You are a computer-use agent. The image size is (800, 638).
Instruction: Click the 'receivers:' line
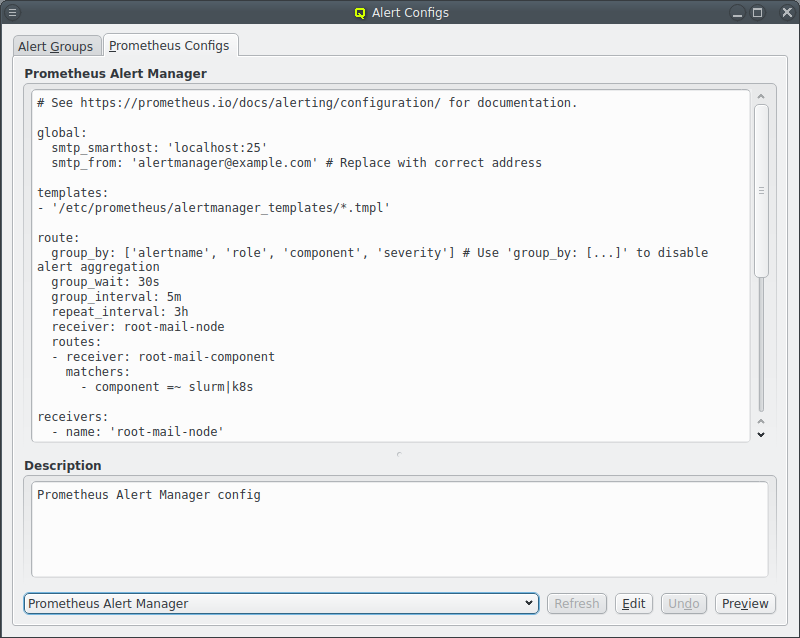(72, 417)
